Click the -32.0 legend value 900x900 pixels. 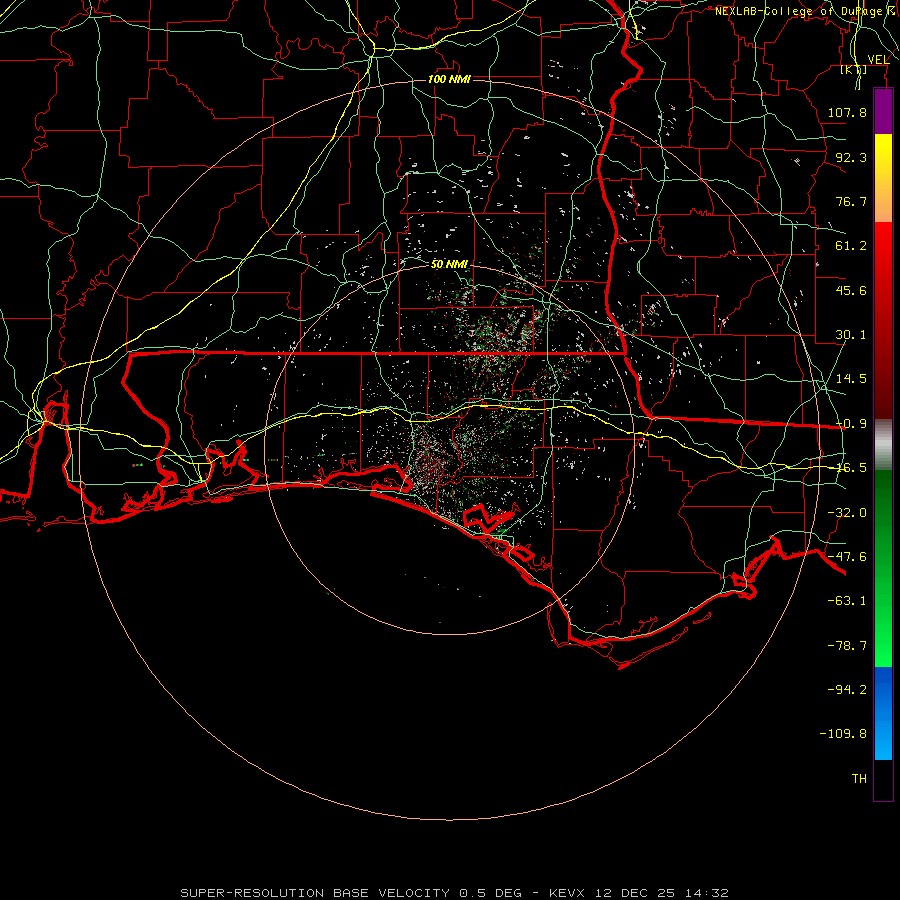point(847,513)
